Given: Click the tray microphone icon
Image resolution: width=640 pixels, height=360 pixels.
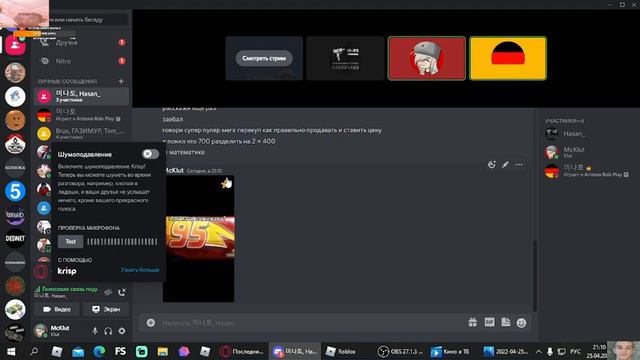Looking at the screenshot, I should tap(550, 351).
